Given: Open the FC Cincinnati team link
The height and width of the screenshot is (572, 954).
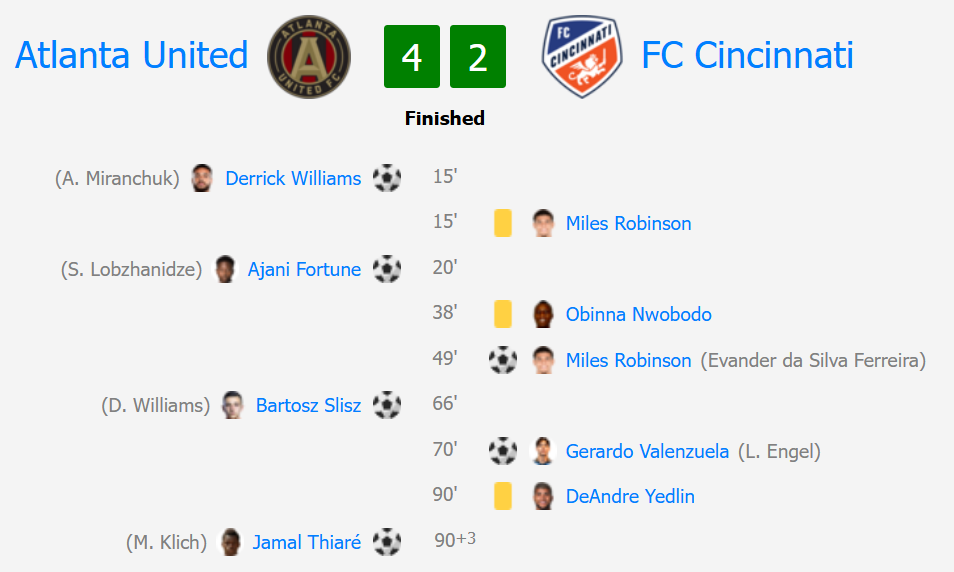Looking at the screenshot, I should 747,55.
